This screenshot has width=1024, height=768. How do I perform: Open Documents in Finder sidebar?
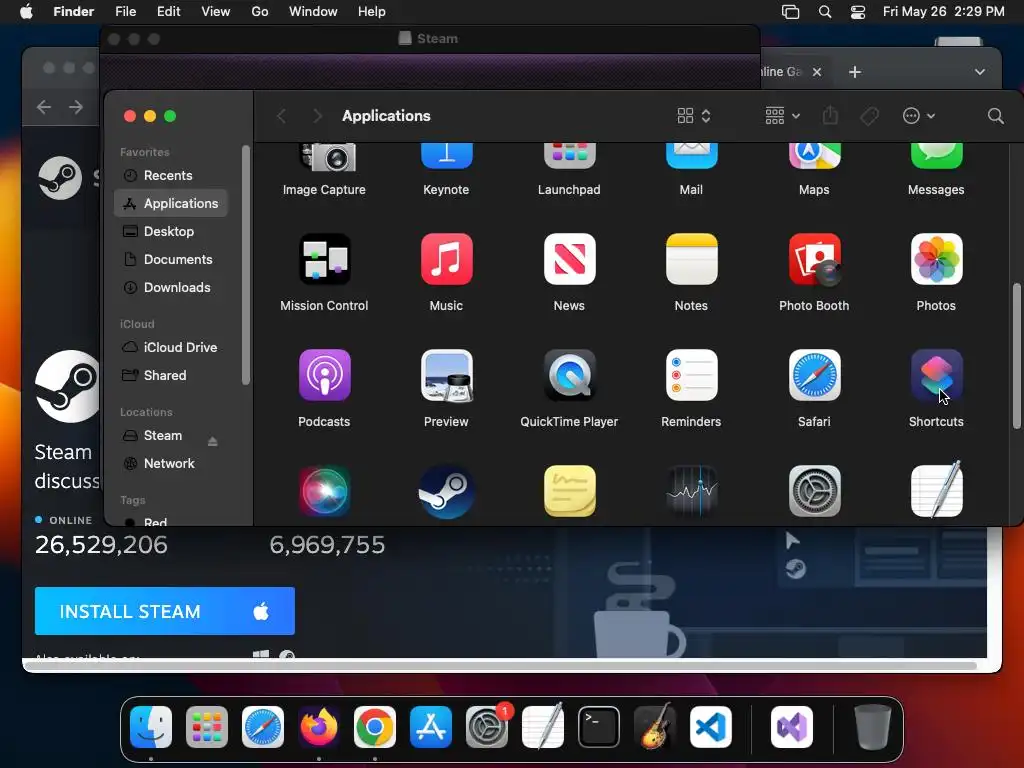pyautogui.click(x=170, y=260)
